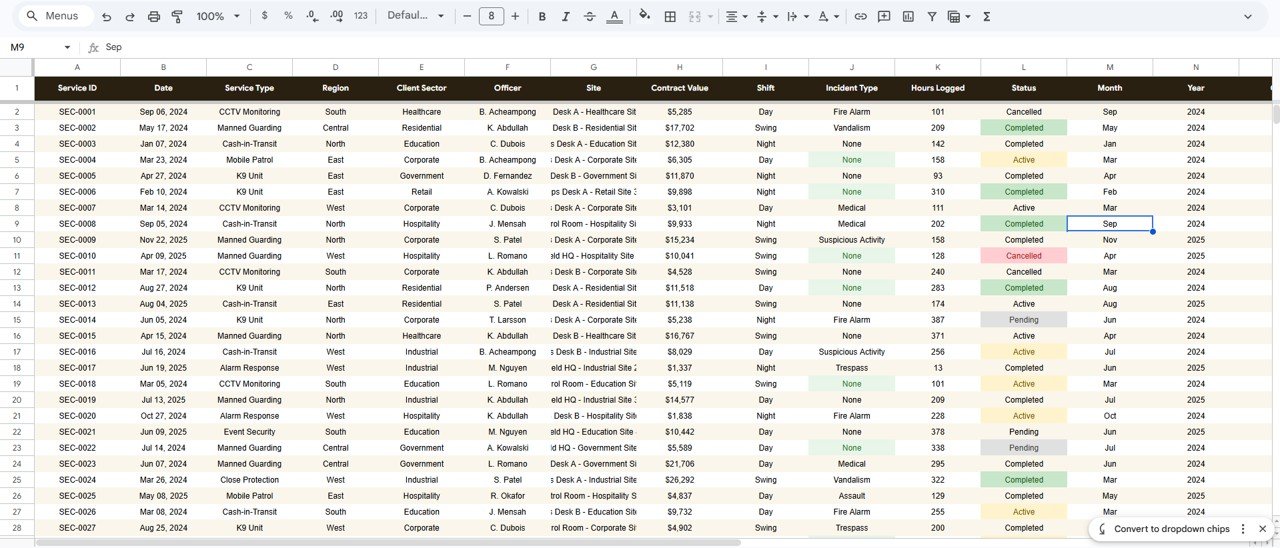Click the Pending status in SEC-0014 row
The image size is (1280, 548).
point(1023,320)
